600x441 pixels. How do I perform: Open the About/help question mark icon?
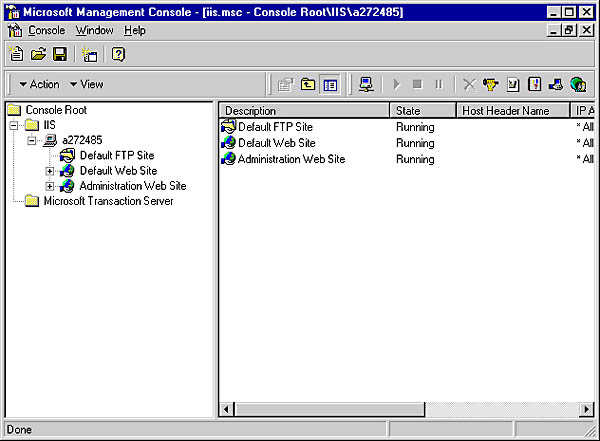pyautogui.click(x=118, y=54)
